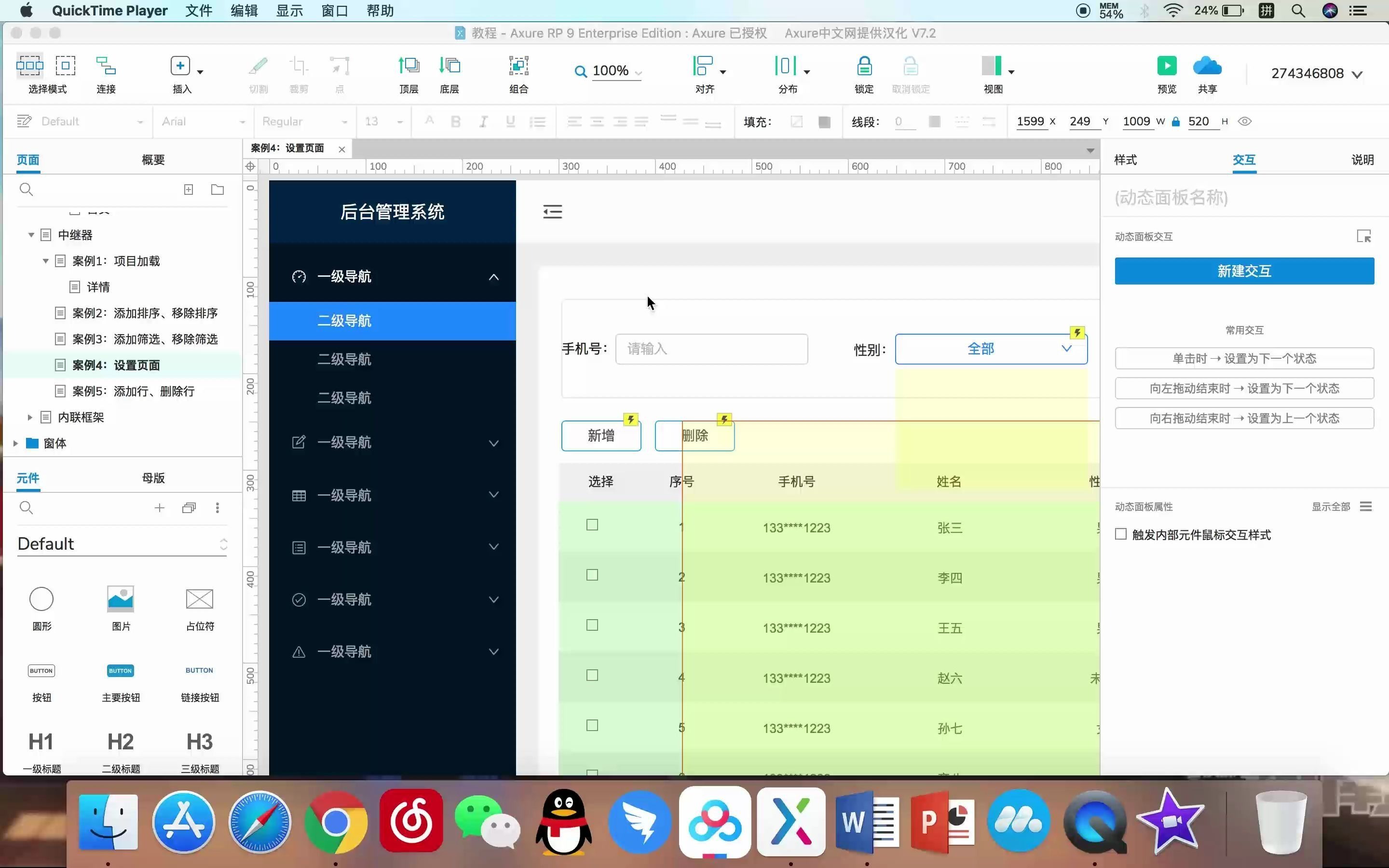Click the 新增 button on canvas
The image size is (1389, 868).
[601, 436]
